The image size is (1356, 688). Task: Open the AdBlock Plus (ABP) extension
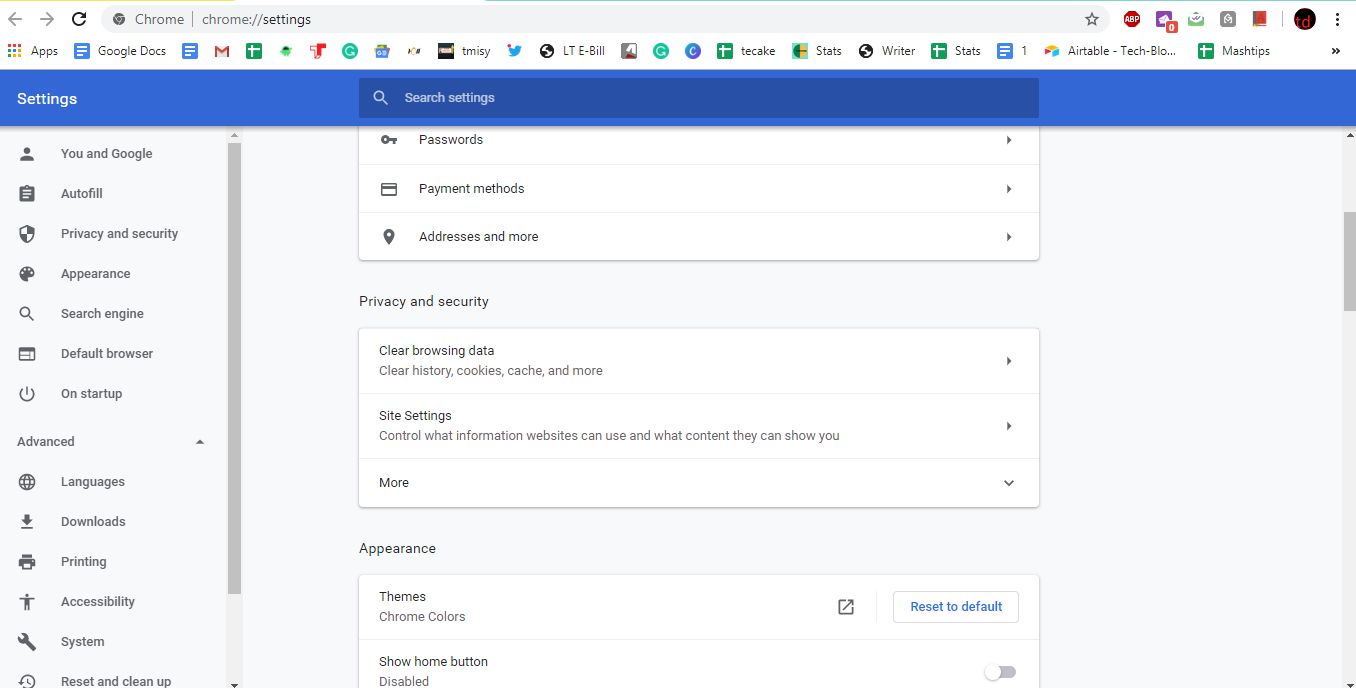click(1132, 19)
